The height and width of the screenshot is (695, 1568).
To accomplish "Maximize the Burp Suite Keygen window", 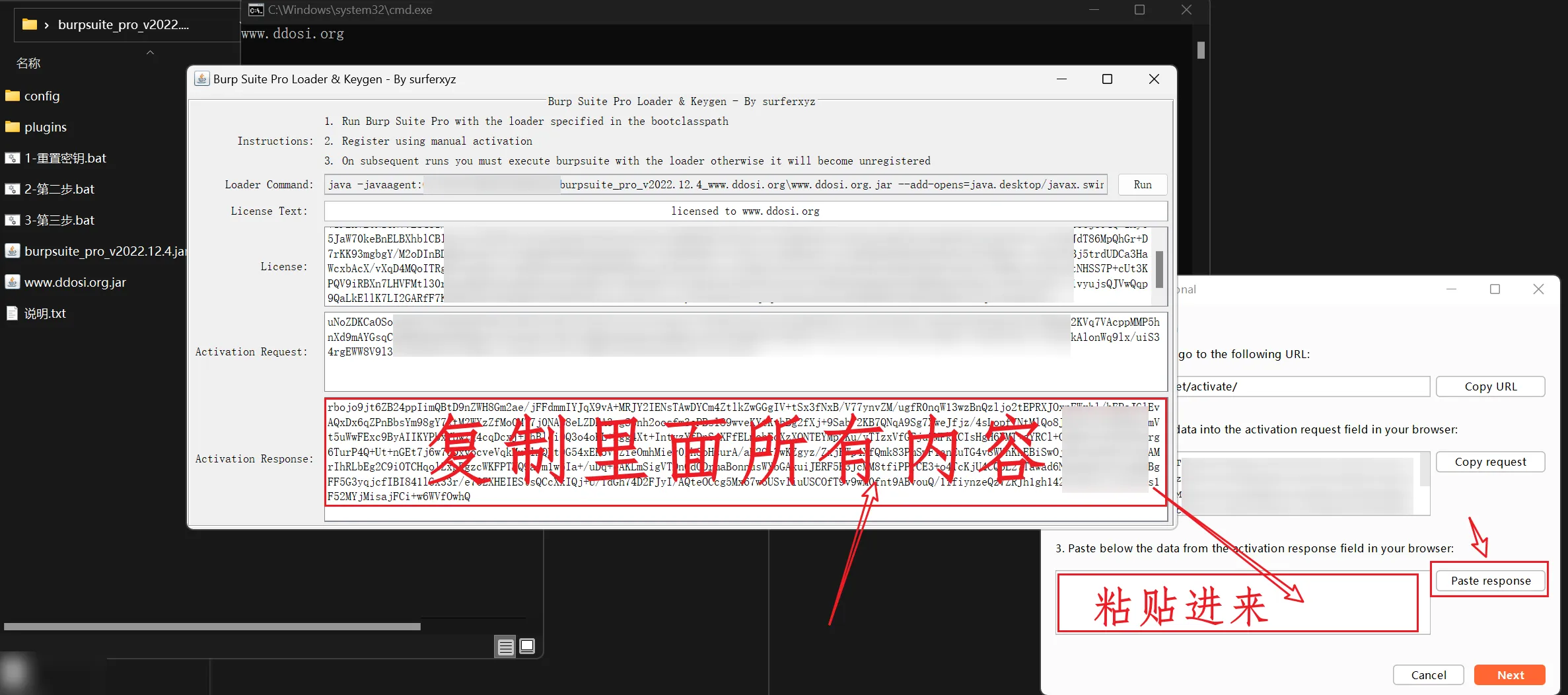I will (x=1107, y=79).
